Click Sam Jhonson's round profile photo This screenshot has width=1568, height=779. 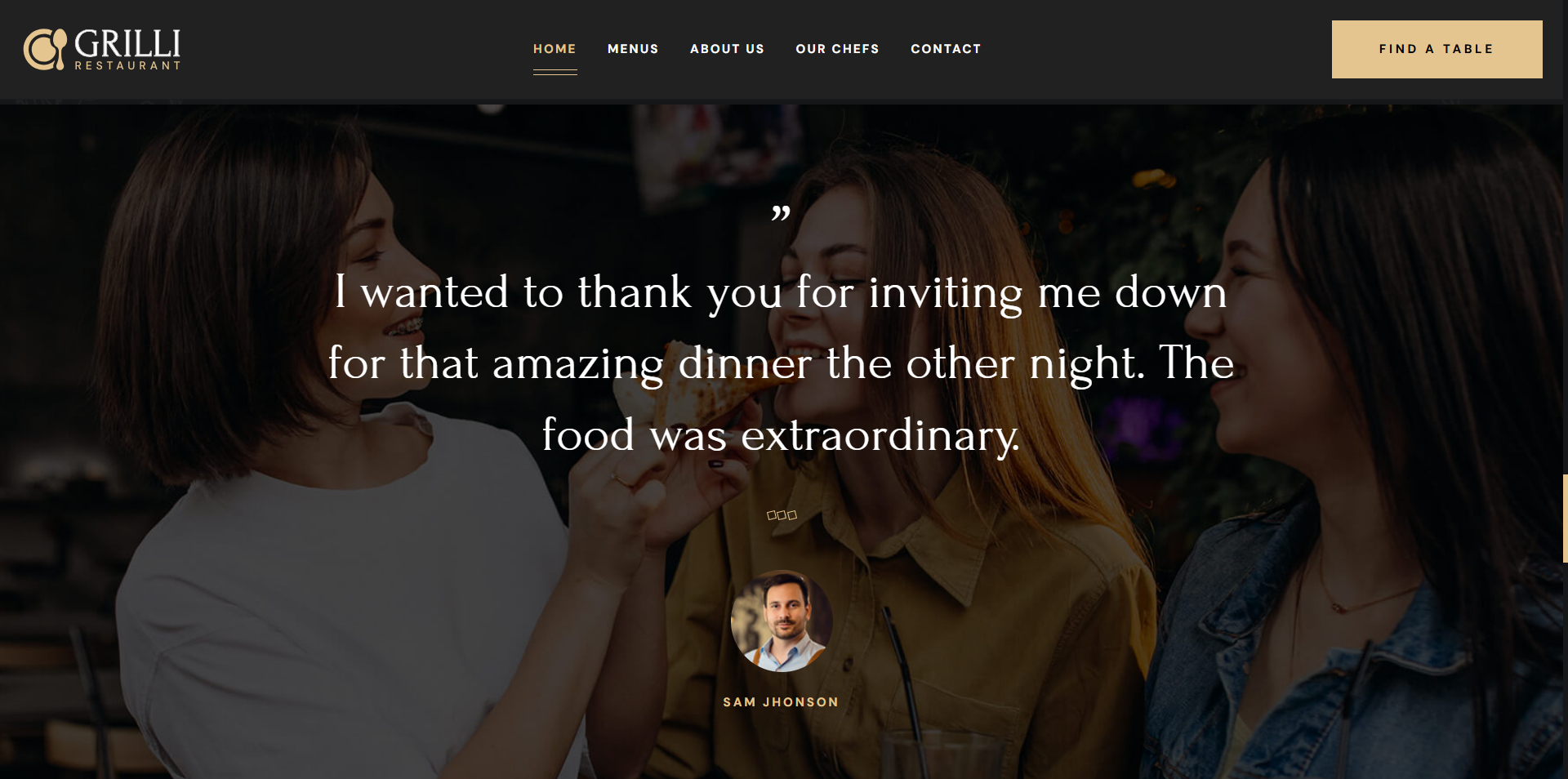point(782,621)
